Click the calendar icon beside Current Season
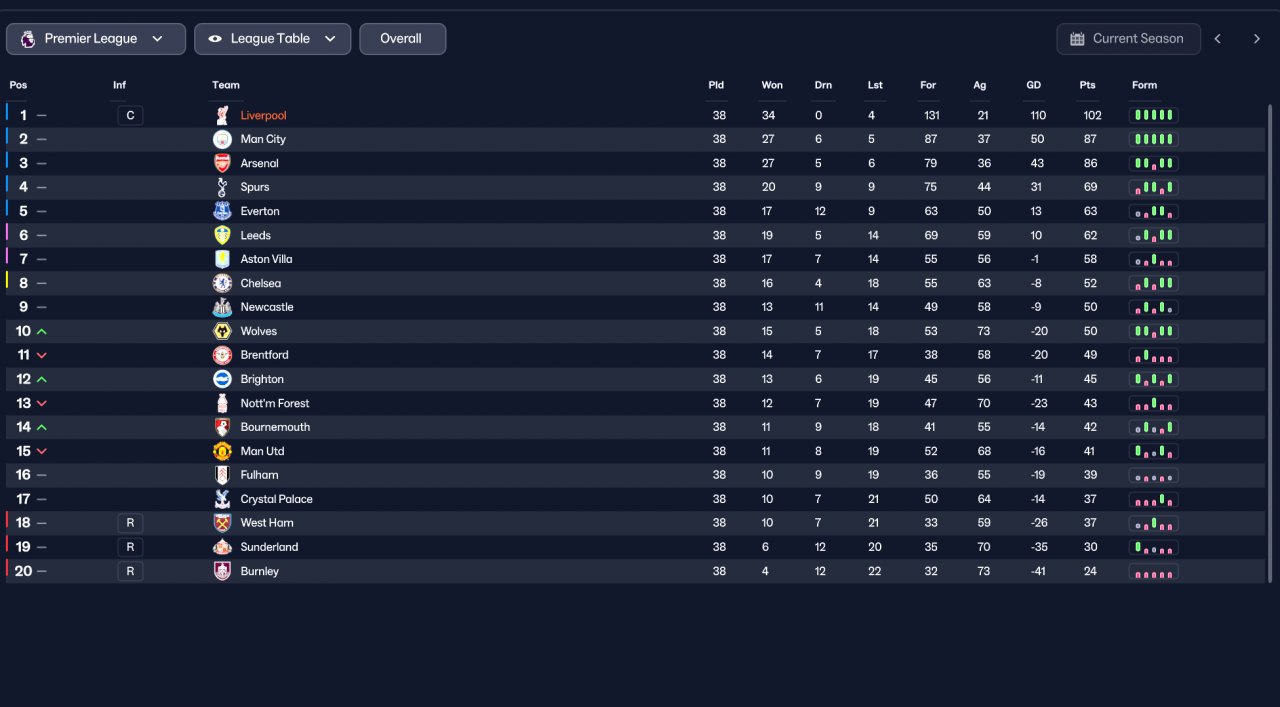This screenshot has height=707, width=1280. pyautogui.click(x=1077, y=39)
